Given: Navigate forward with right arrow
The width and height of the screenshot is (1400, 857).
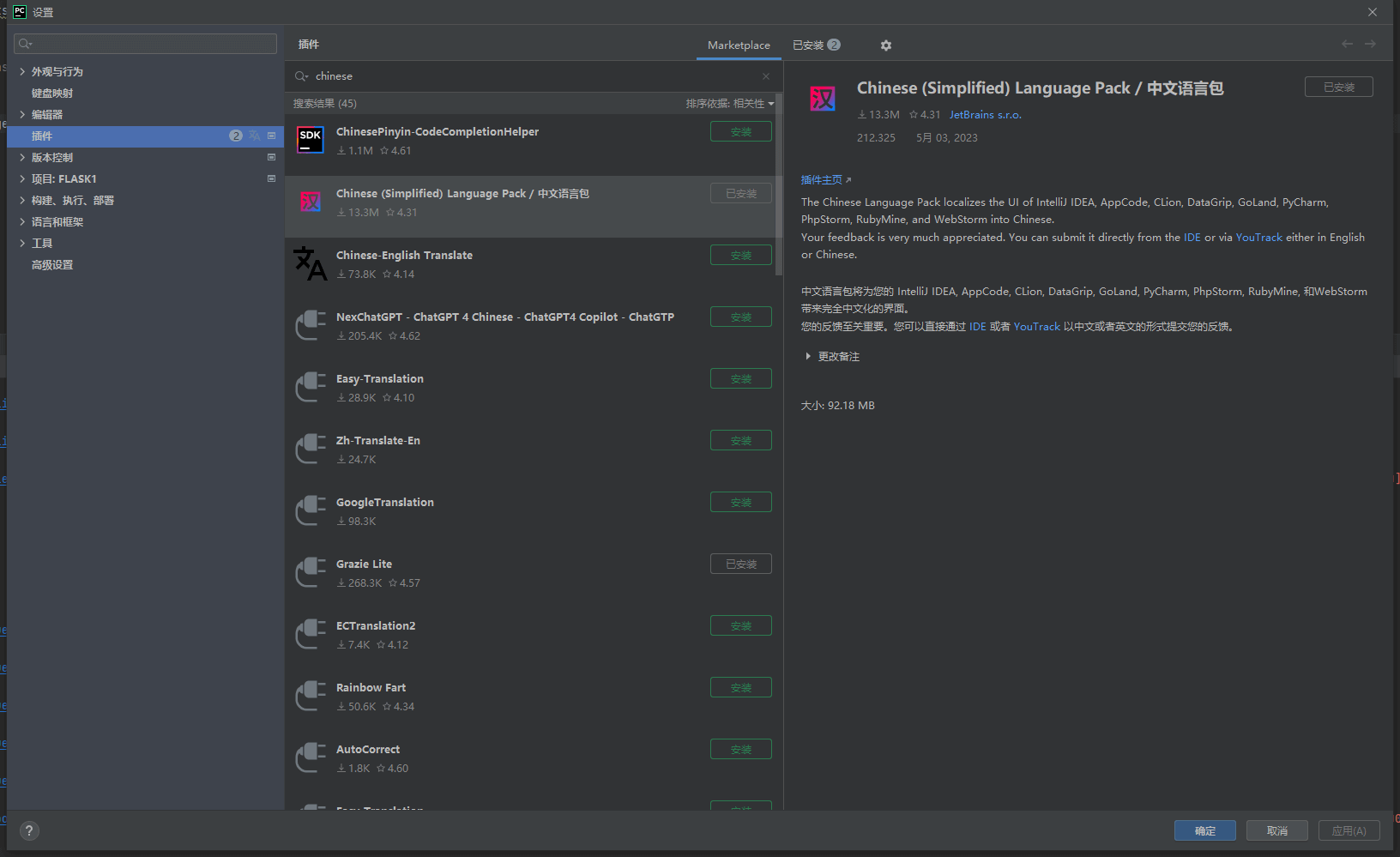Looking at the screenshot, I should (x=1370, y=44).
